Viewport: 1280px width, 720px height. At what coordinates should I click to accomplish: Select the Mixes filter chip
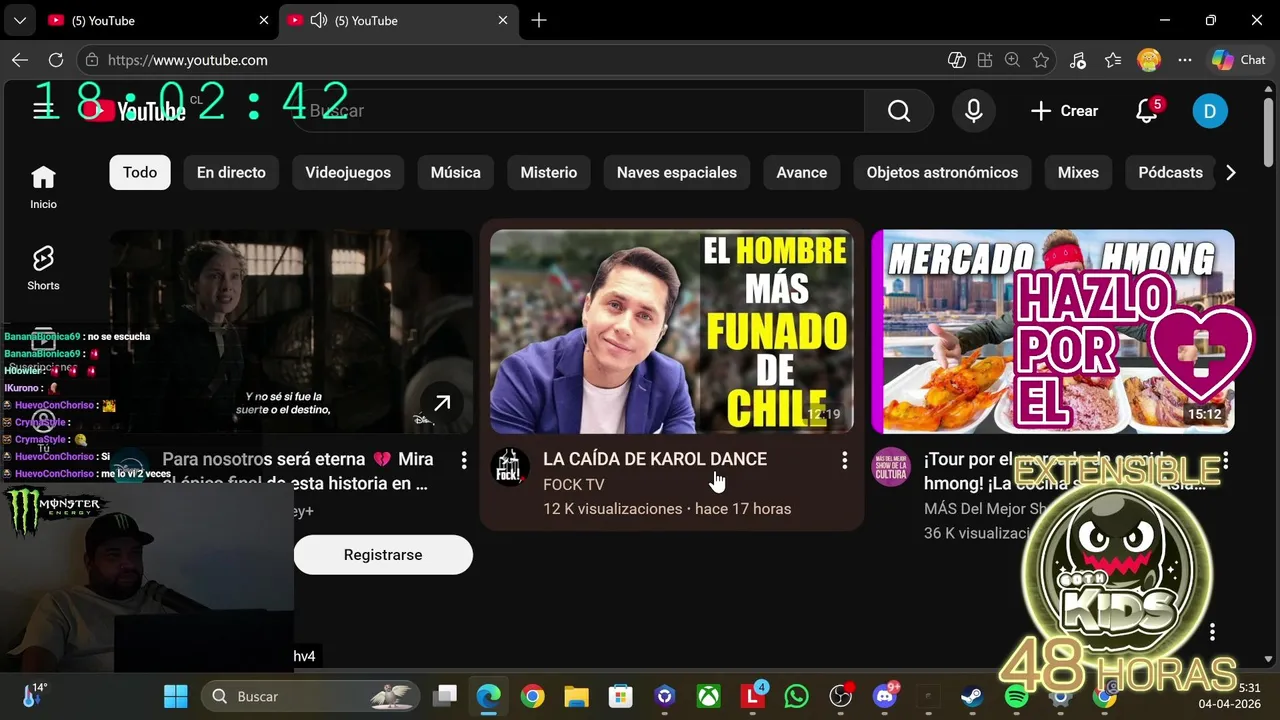click(x=1078, y=172)
